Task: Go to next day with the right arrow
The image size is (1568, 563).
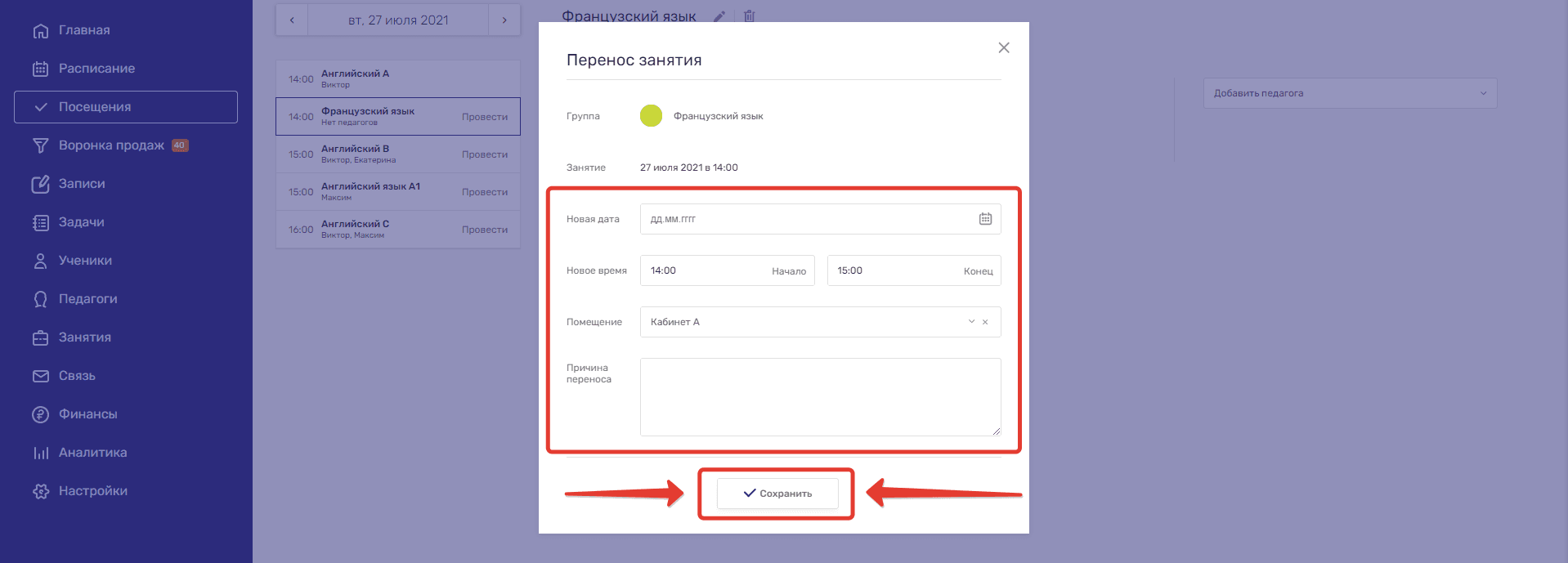Action: [504, 20]
